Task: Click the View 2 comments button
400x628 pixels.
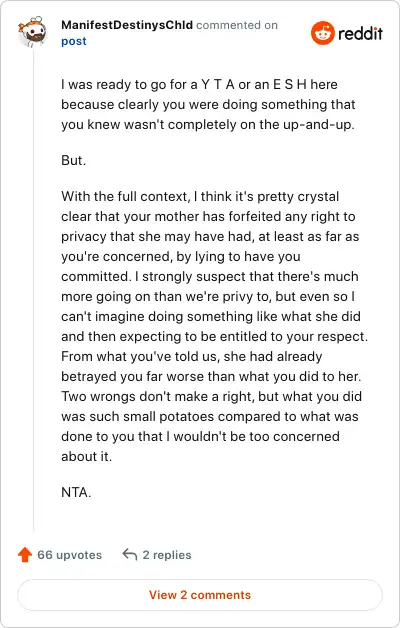Action: click(x=200, y=595)
